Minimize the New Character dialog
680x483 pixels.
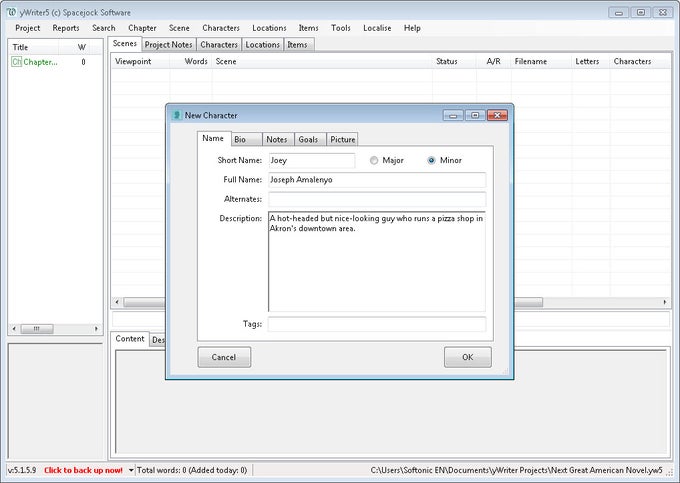(x=453, y=115)
